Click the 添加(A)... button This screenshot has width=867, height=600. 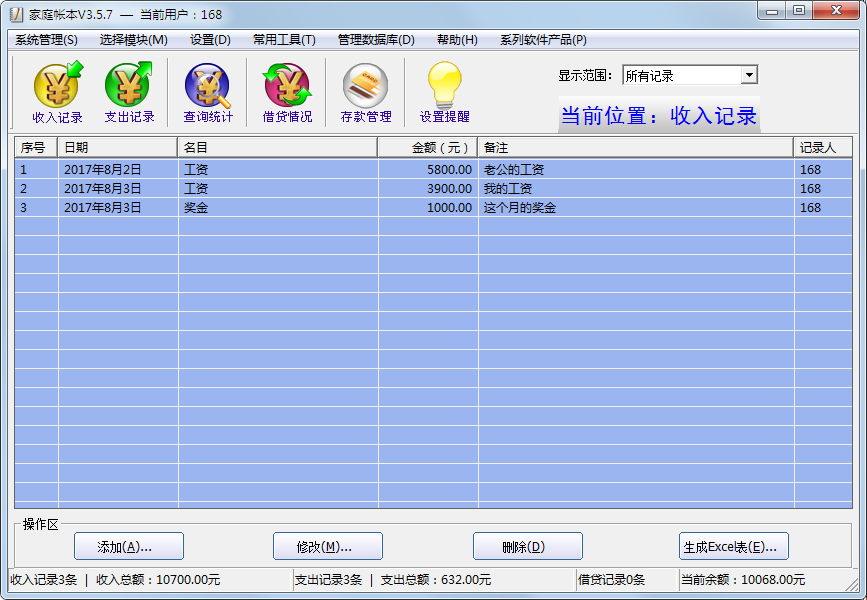pyautogui.click(x=129, y=546)
